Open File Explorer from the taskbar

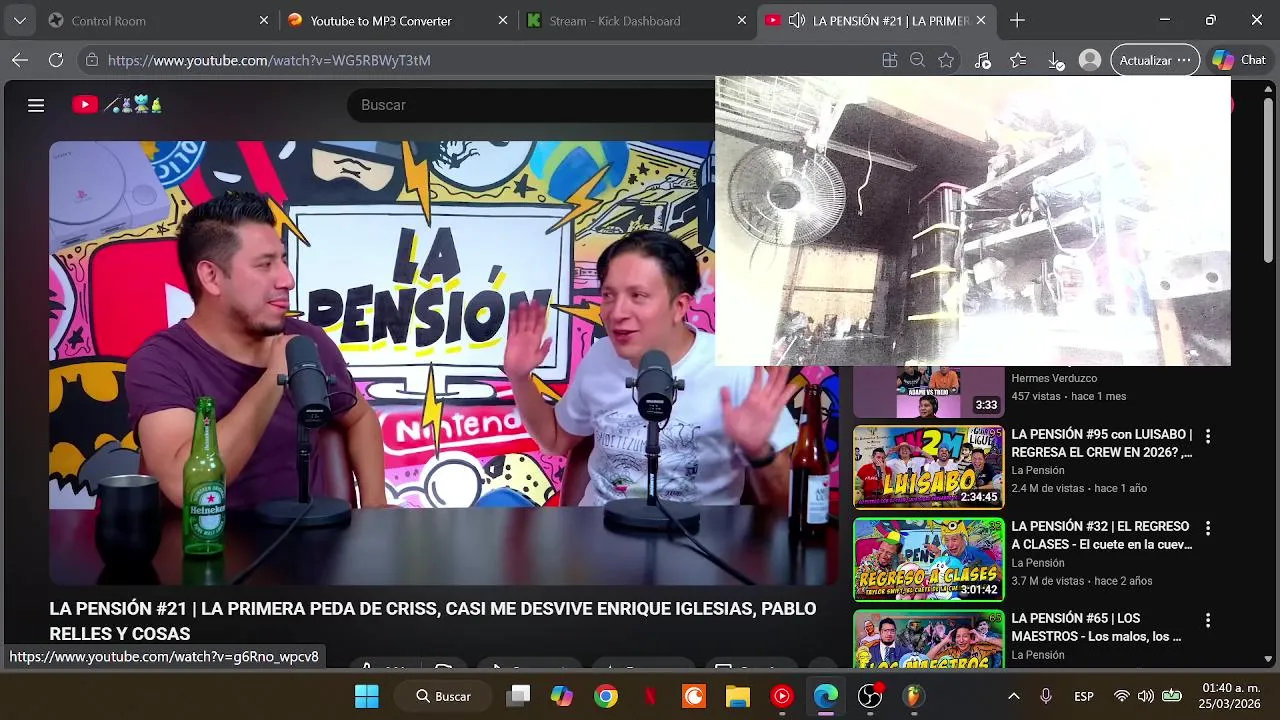pos(738,696)
